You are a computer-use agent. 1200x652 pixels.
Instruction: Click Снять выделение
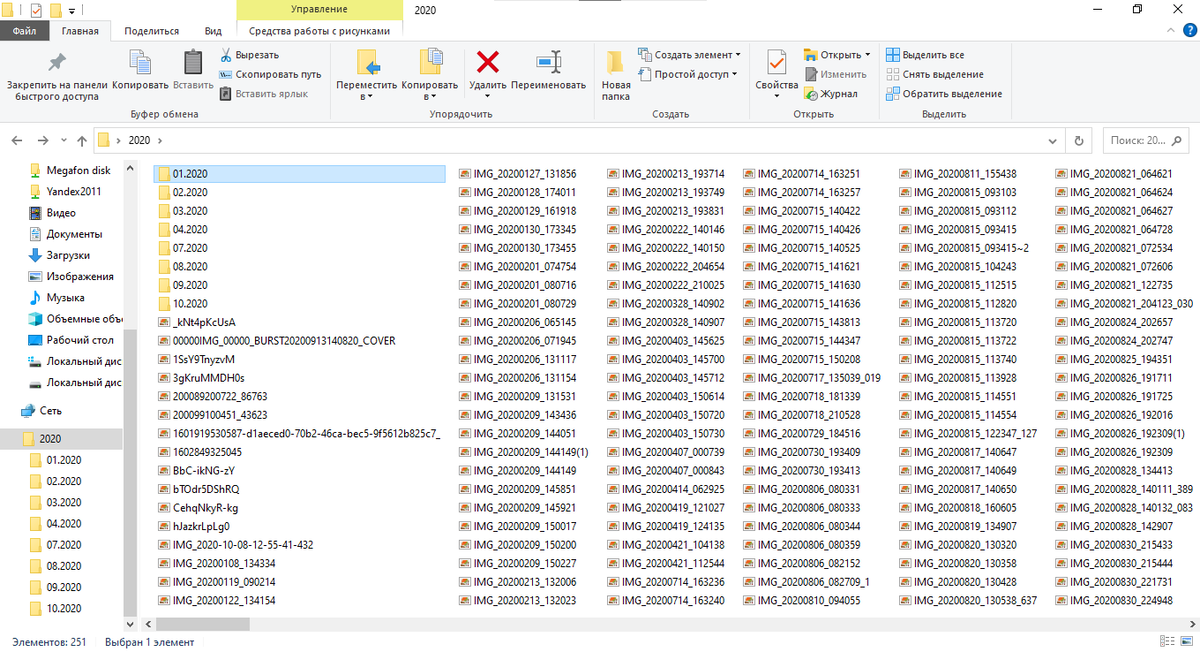935,74
